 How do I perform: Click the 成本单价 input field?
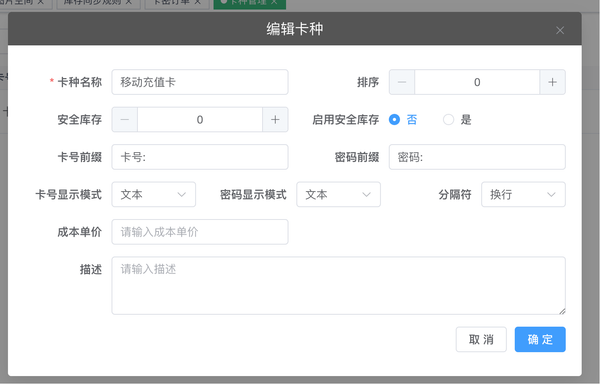(200, 232)
